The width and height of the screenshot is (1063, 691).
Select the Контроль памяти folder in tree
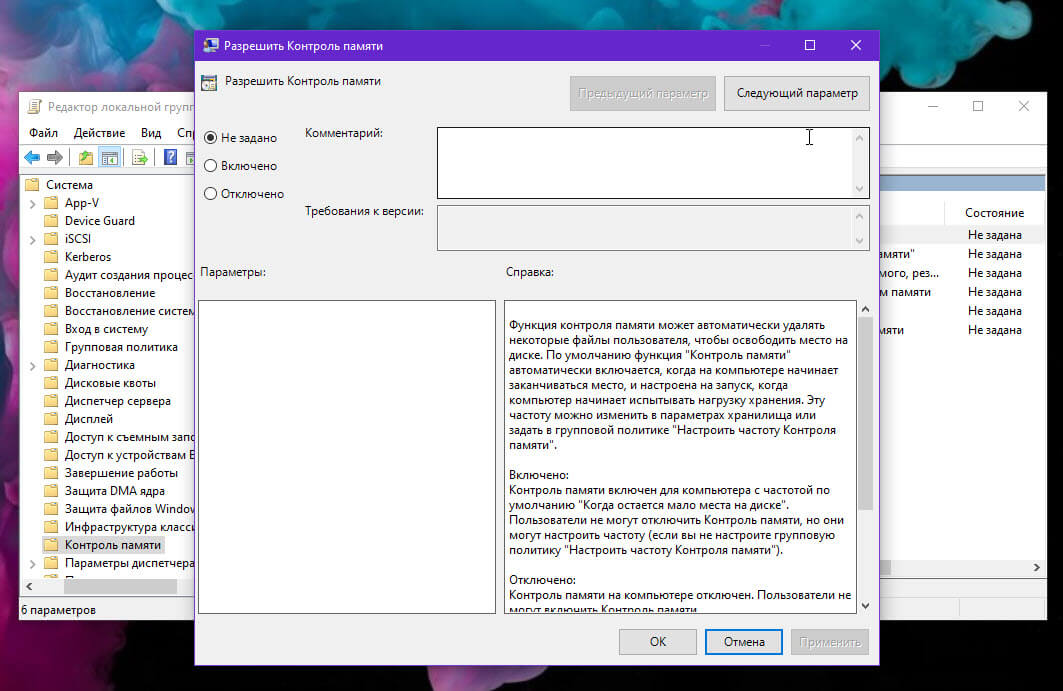coord(113,545)
